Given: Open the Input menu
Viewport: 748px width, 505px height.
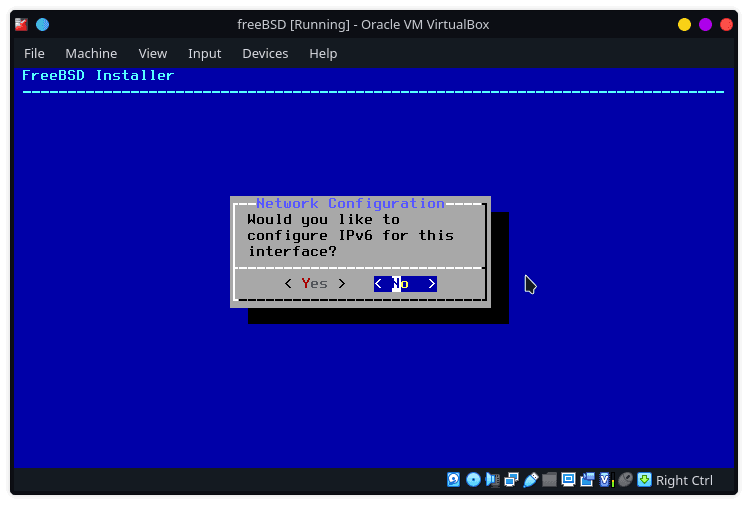Looking at the screenshot, I should (205, 53).
